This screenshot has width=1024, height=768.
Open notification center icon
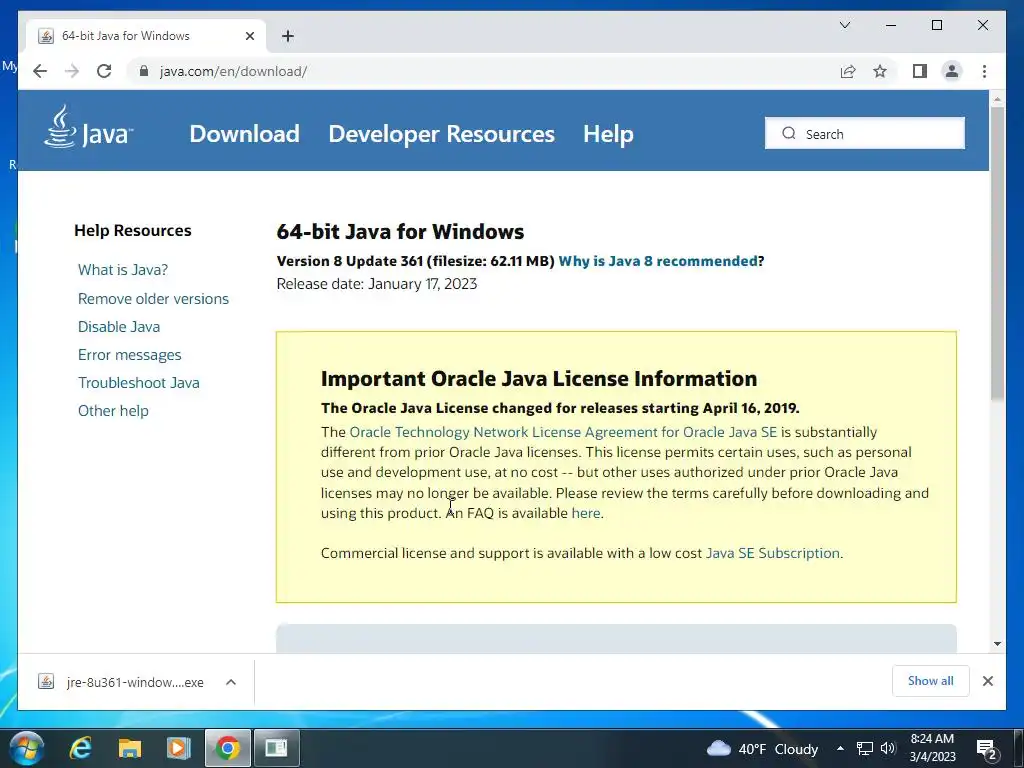[x=986, y=748]
